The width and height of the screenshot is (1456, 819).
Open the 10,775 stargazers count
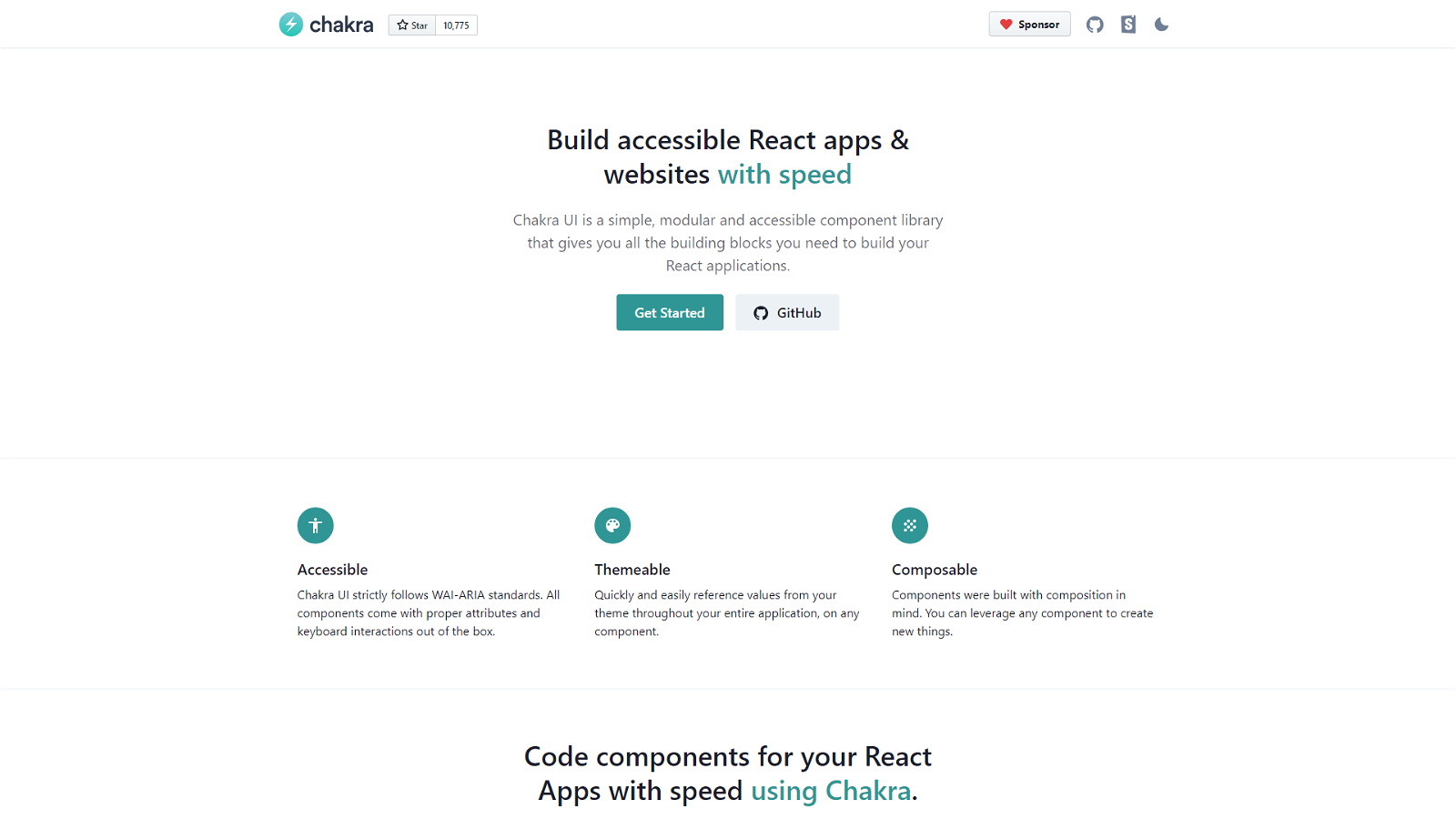coord(457,25)
